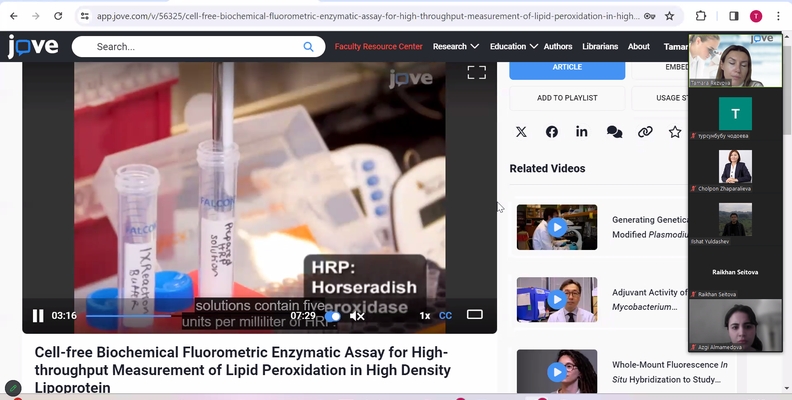Image resolution: width=792 pixels, height=400 pixels.
Task: Unmute the video sound
Action: 357,316
